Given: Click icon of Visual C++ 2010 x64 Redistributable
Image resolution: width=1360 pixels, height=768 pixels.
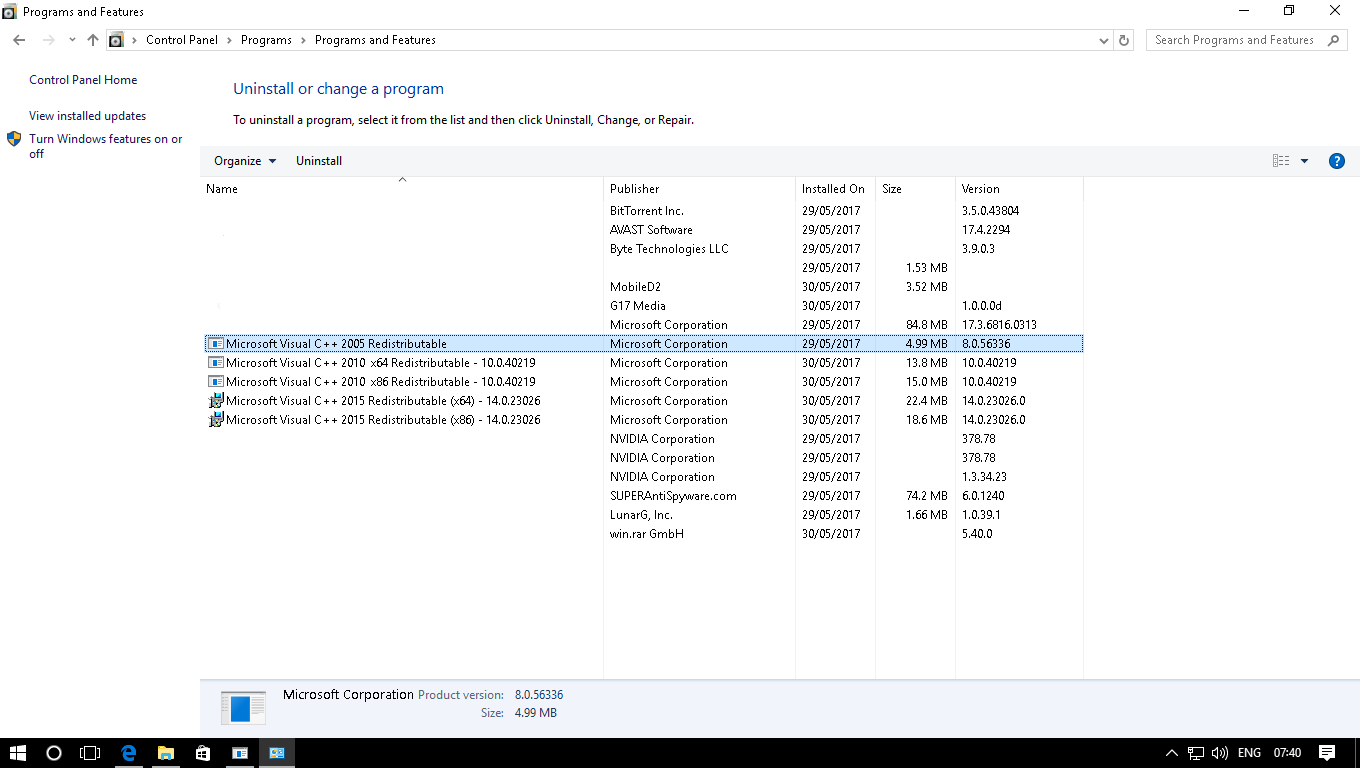Looking at the screenshot, I should pyautogui.click(x=215, y=363).
